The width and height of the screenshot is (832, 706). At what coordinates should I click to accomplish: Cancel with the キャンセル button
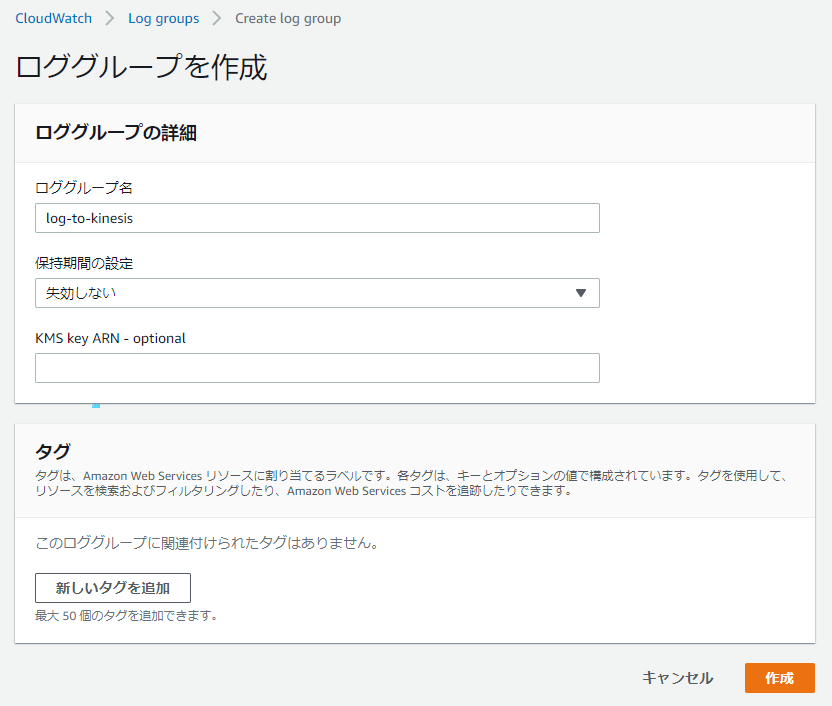coord(678,678)
